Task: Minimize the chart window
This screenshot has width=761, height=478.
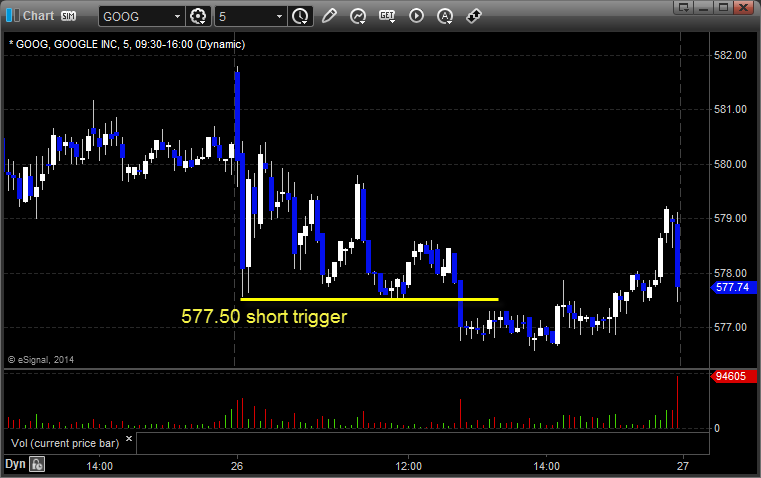Action: [704, 7]
